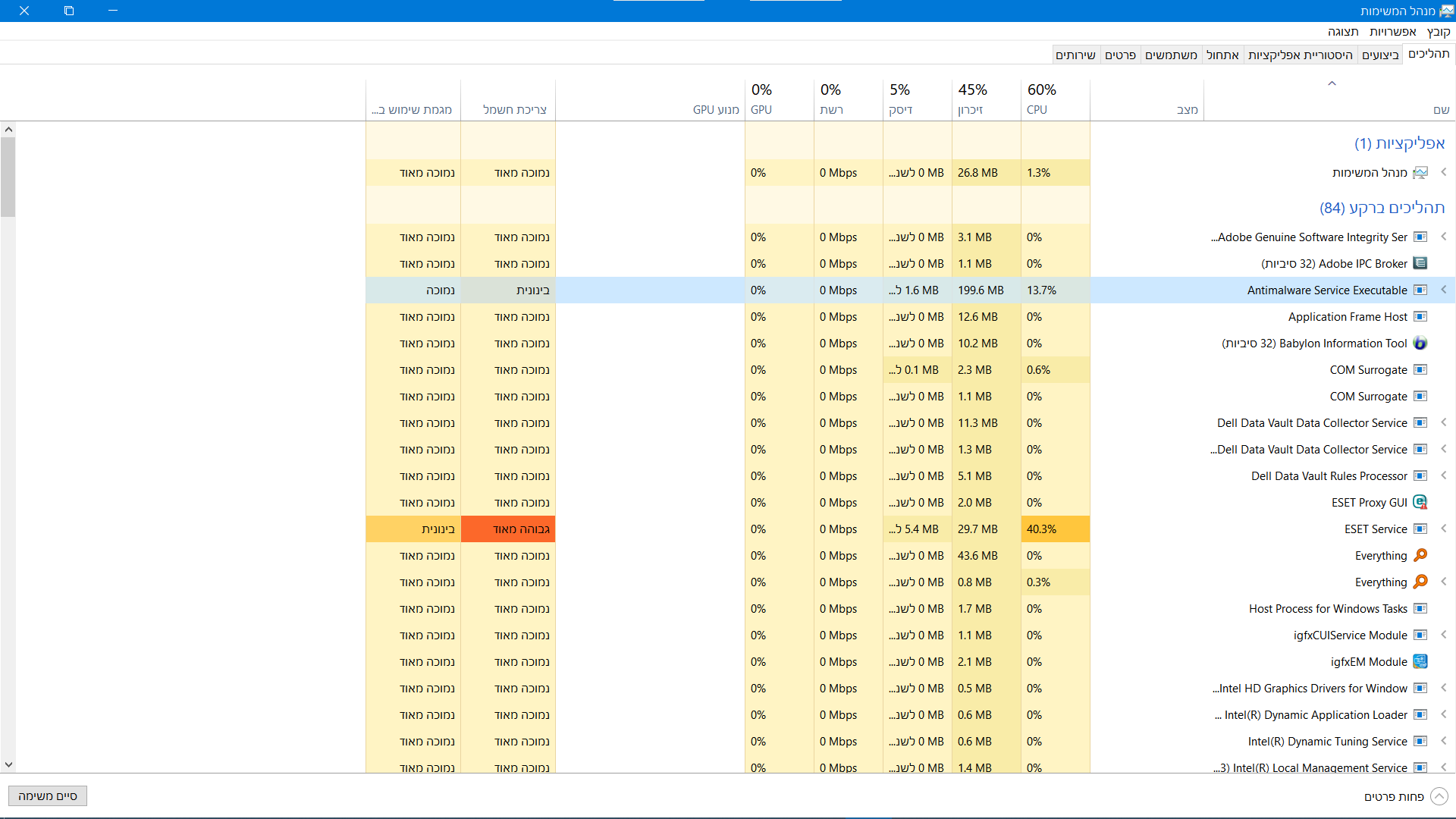
Task: Collapse details with the פחות פרטים chevron
Action: [1439, 796]
